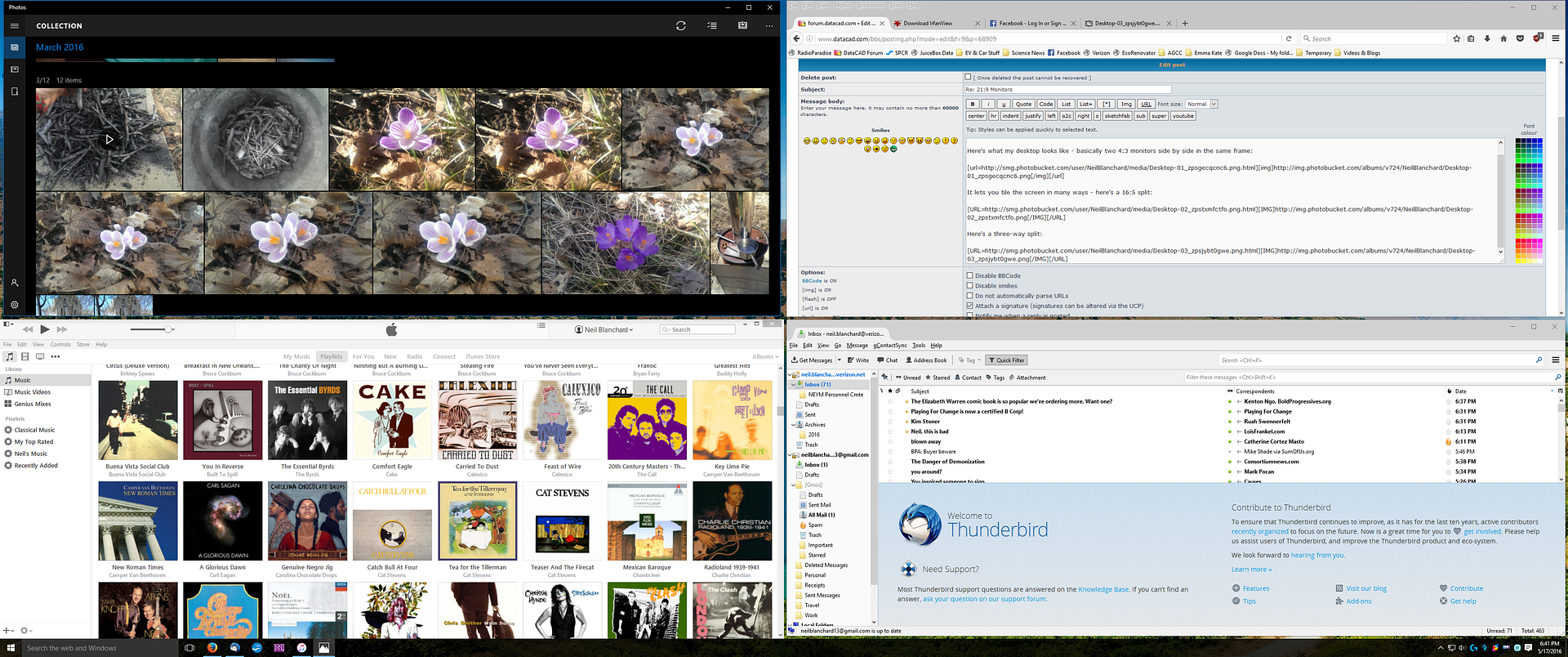Collapse the [Gmail] folder tree
Viewport: 1568px width, 657px height.
[x=793, y=485]
